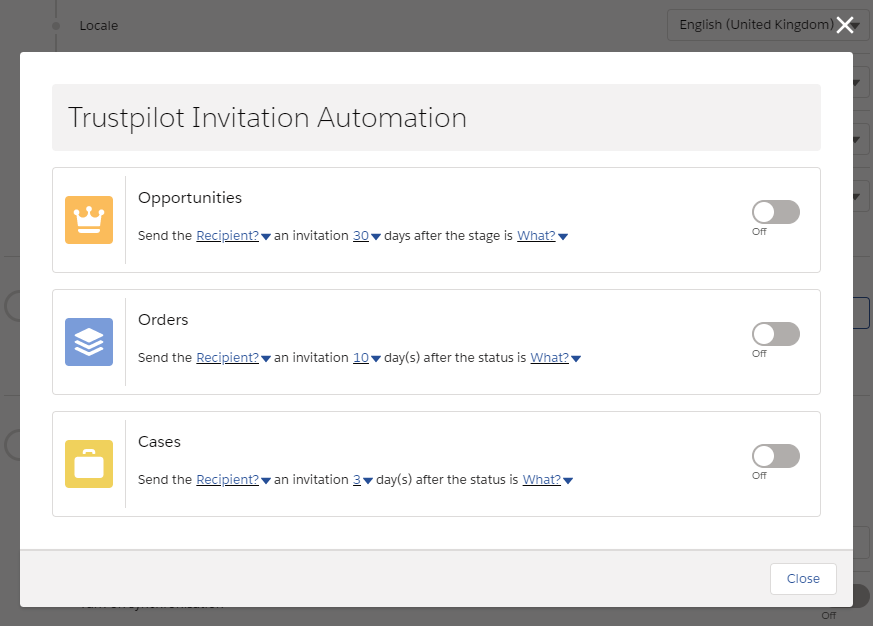Open the Recipient dropdown for Opportunities
This screenshot has height=626, width=873.
[x=228, y=235]
